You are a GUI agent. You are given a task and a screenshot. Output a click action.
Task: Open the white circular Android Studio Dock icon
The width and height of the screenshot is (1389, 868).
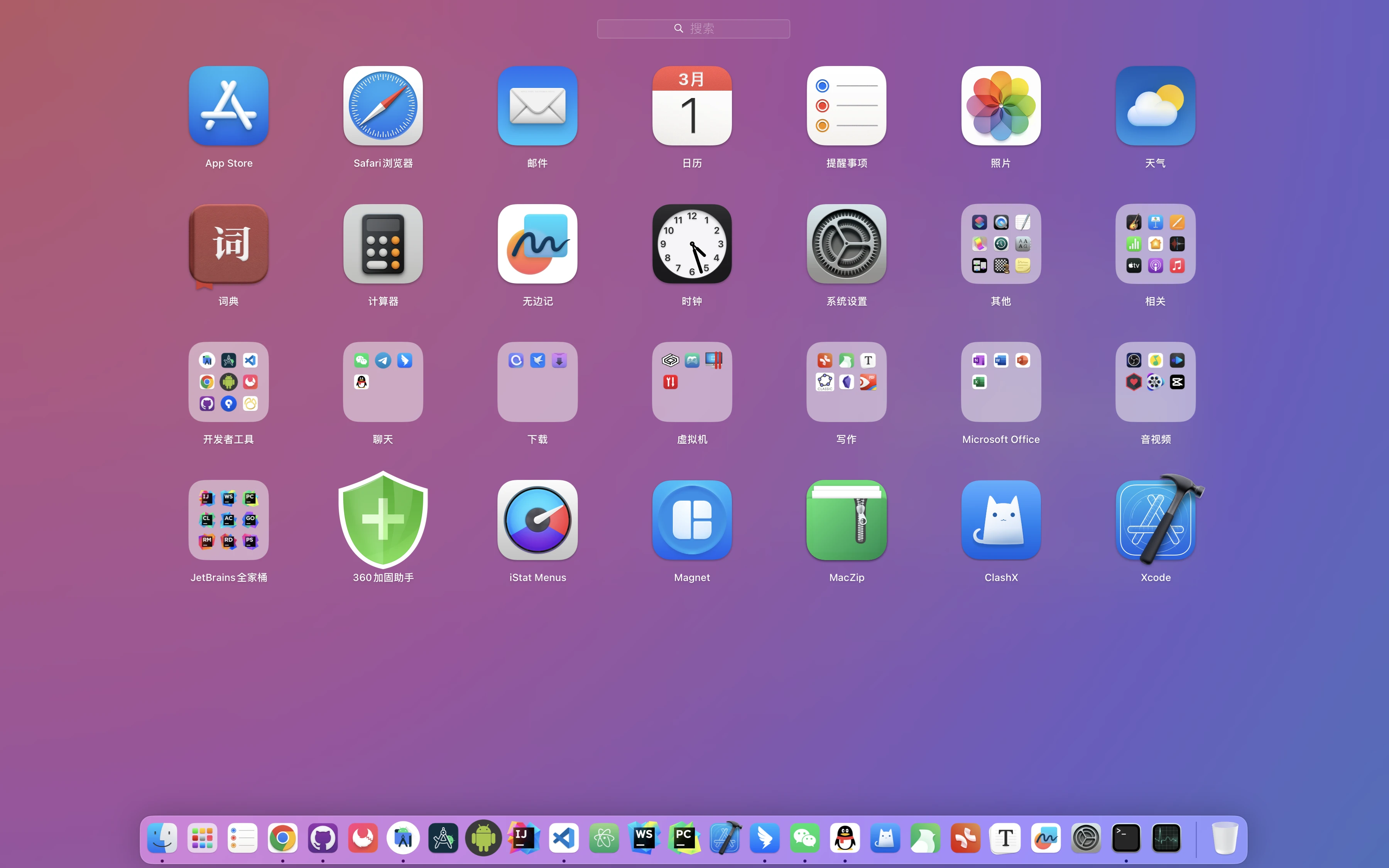(x=403, y=838)
